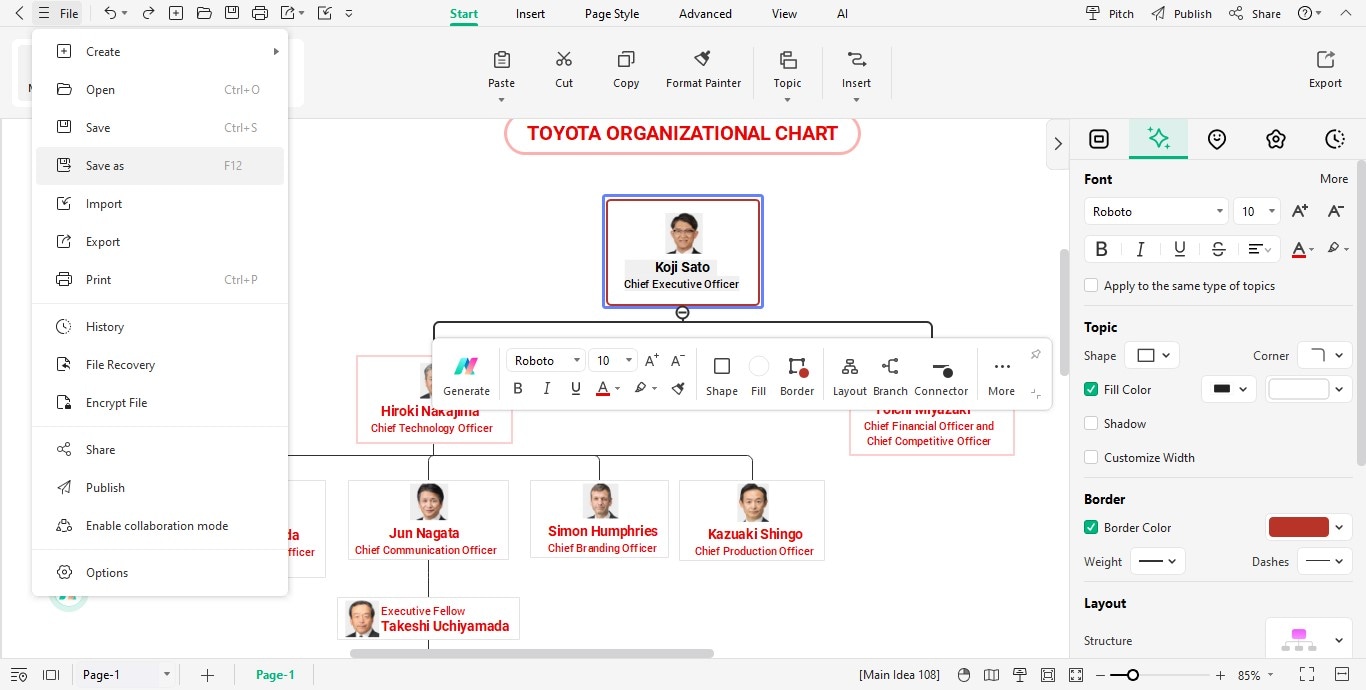Switch to the Page Style tab
This screenshot has width=1366, height=690.
pos(612,14)
